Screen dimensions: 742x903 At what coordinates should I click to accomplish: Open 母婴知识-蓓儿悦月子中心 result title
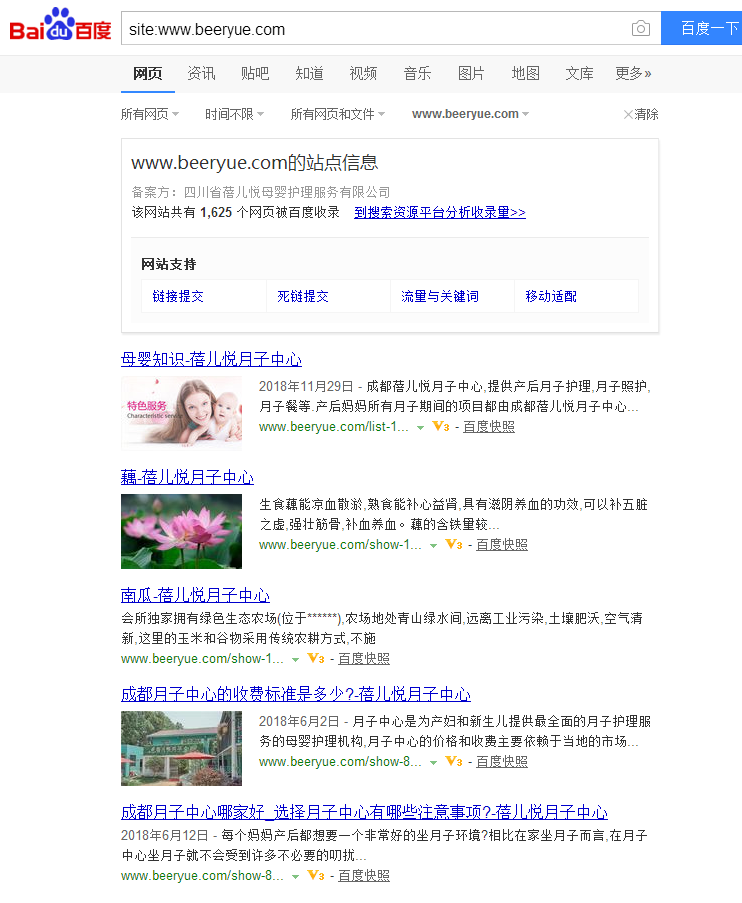(x=211, y=359)
